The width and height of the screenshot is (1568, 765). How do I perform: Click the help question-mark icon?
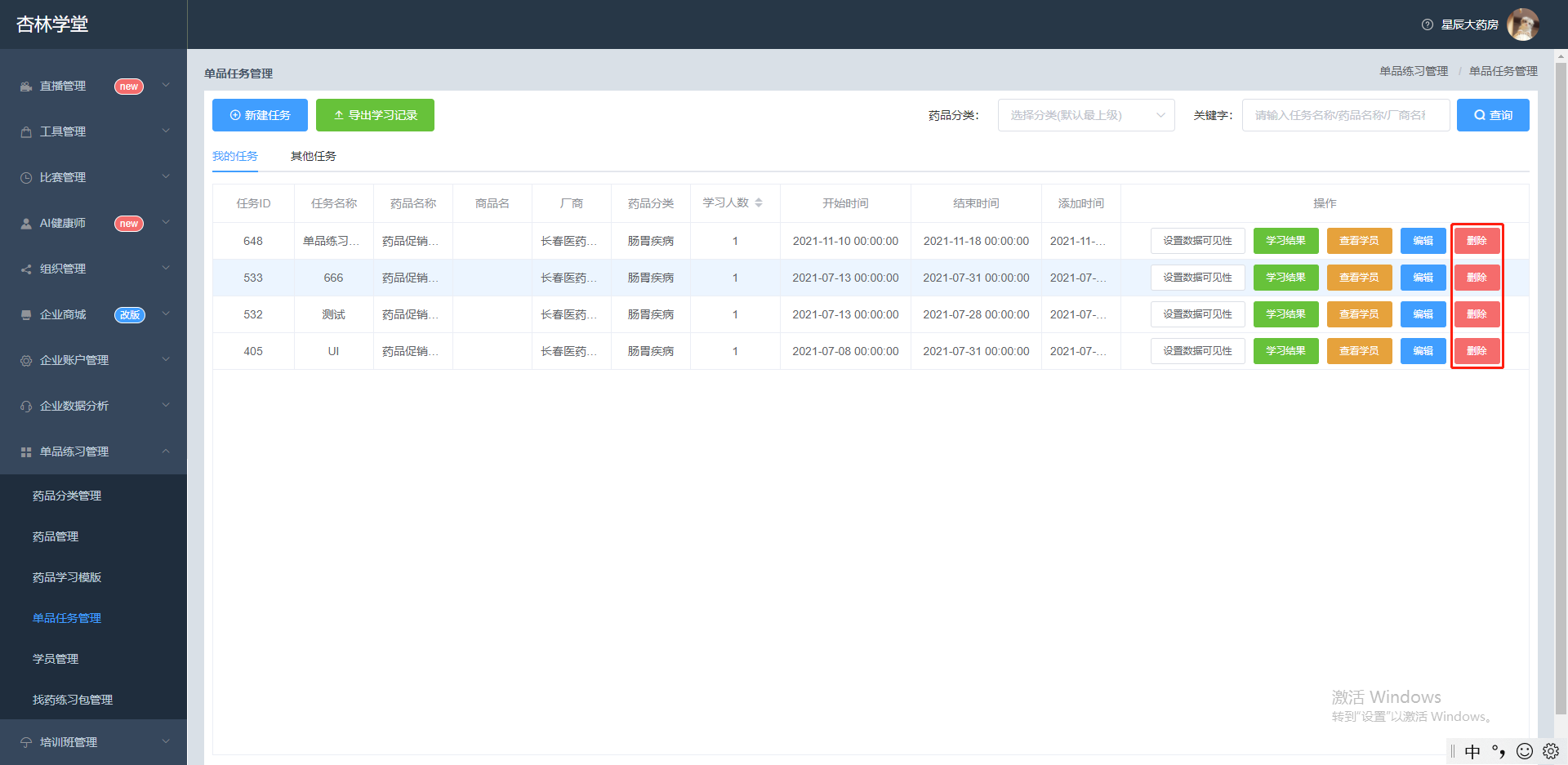(1428, 24)
